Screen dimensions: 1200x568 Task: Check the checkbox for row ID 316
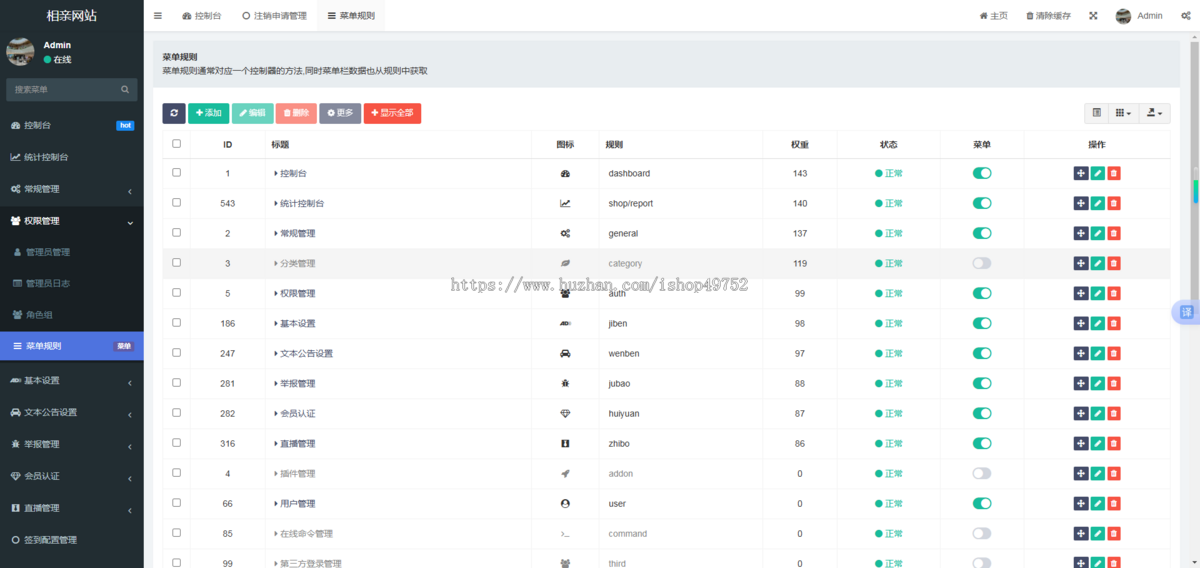coord(177,442)
